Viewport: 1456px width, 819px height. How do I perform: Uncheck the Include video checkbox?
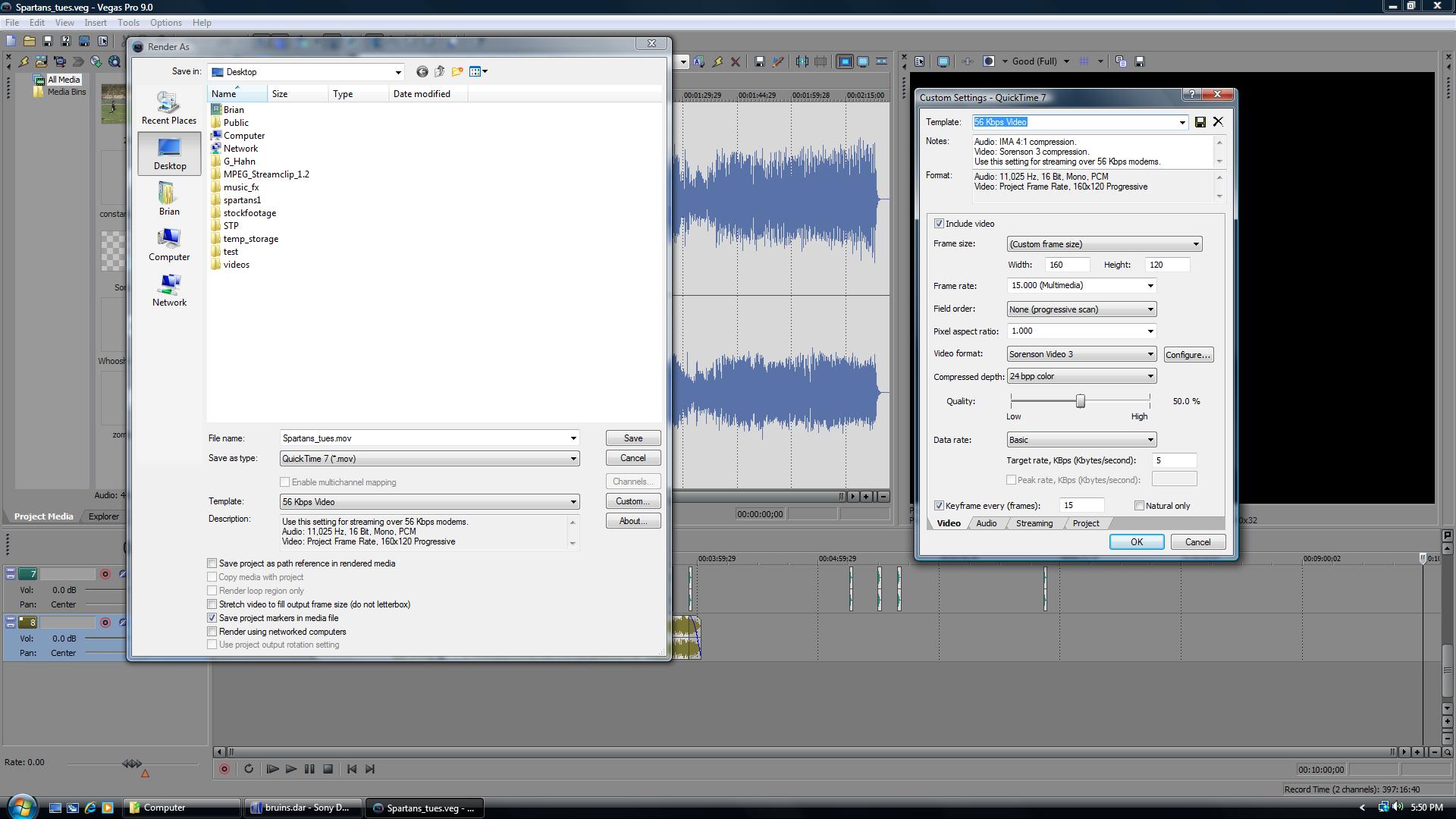pyautogui.click(x=939, y=224)
